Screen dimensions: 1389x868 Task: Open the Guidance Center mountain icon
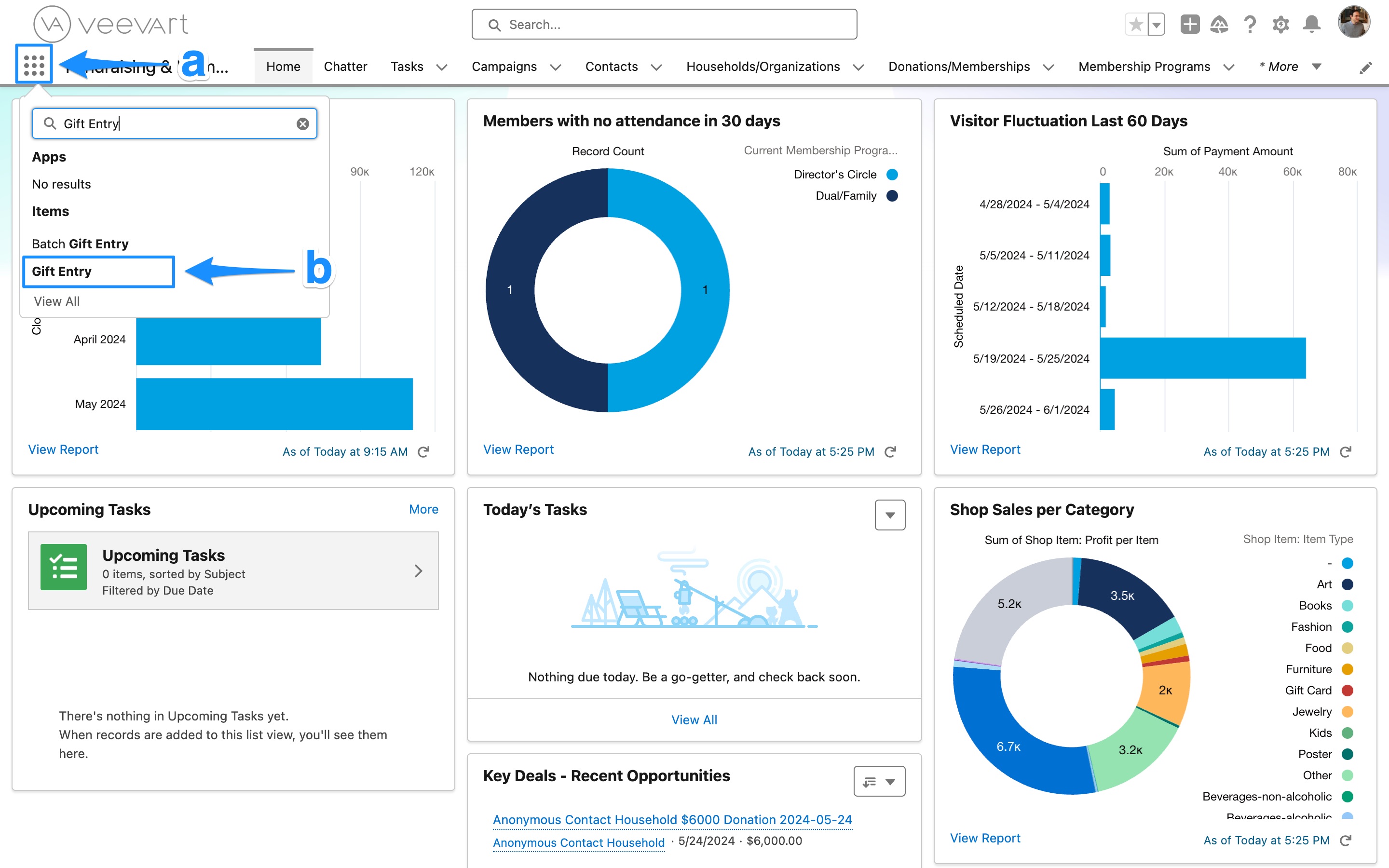pos(1220,24)
